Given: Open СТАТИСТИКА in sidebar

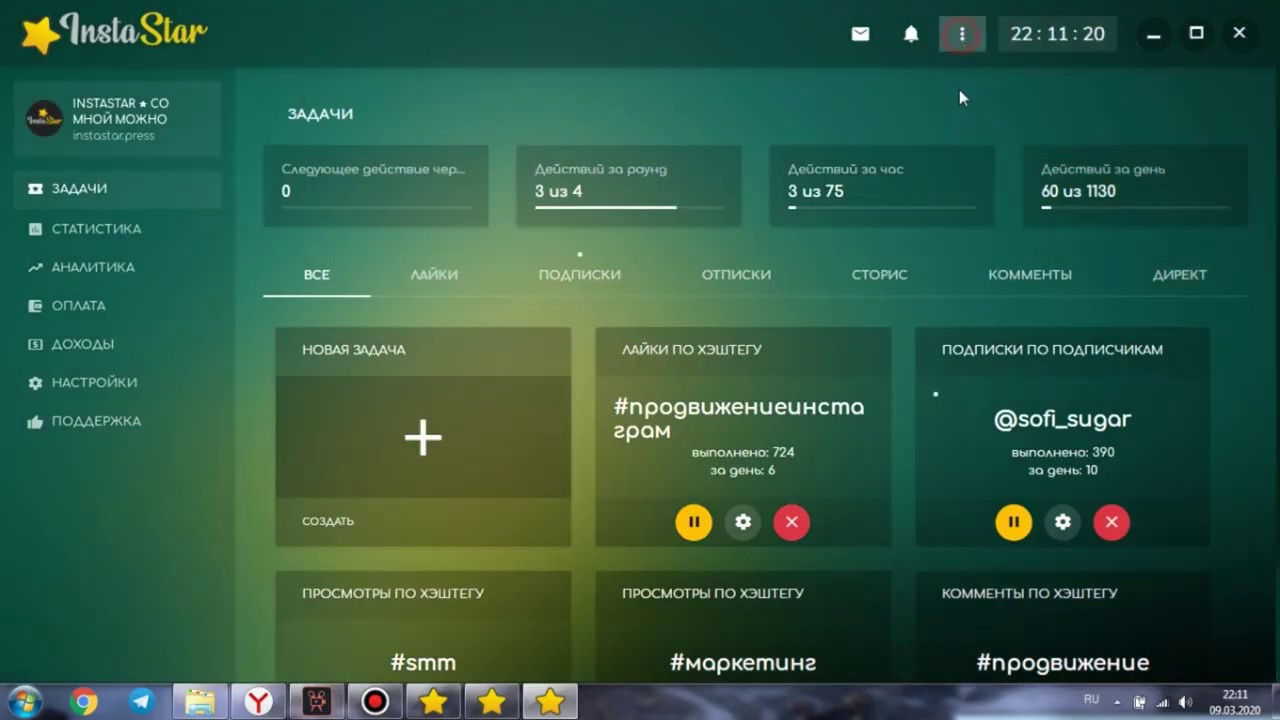Looking at the screenshot, I should [x=118, y=229].
